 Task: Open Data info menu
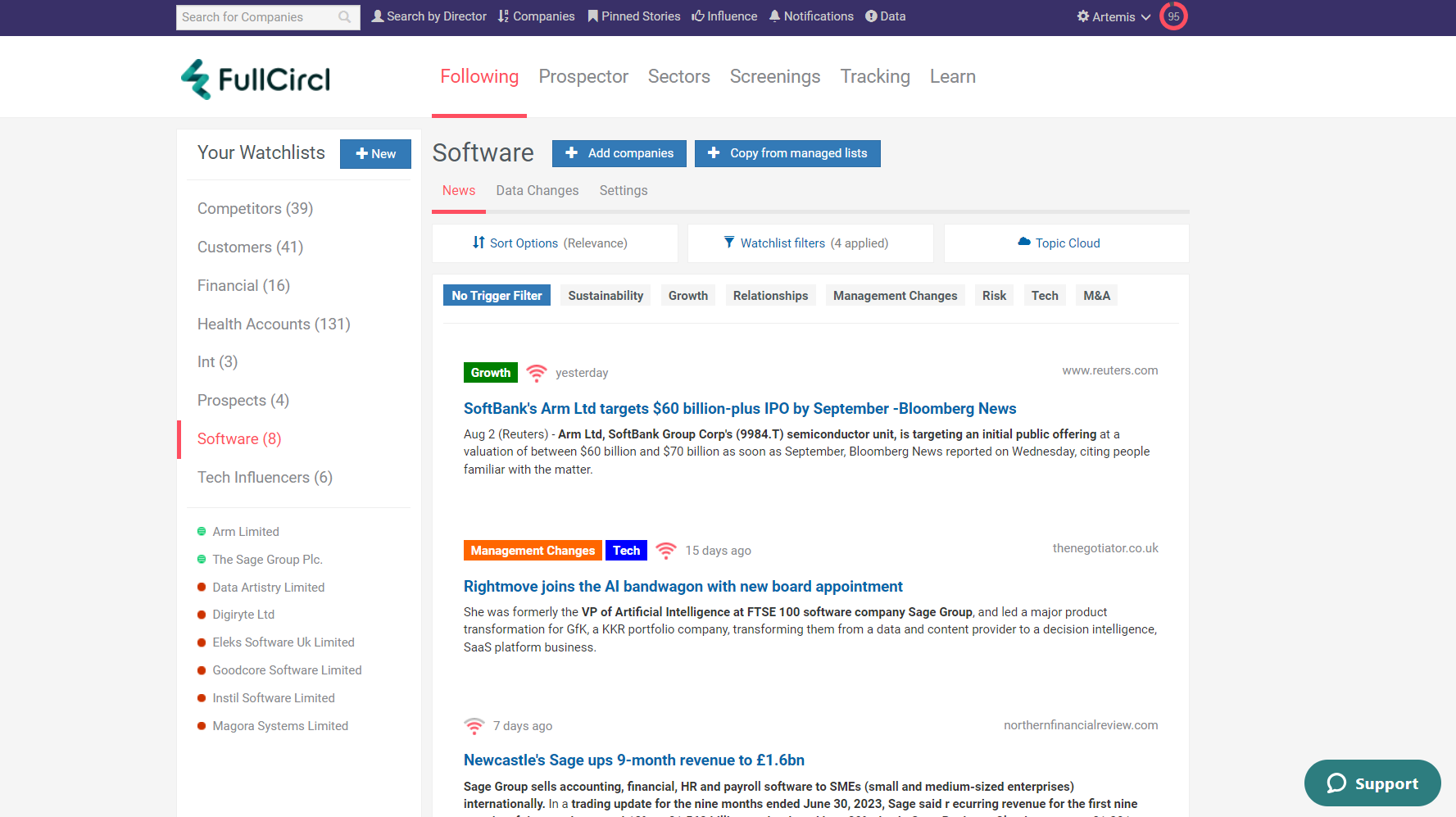coord(885,16)
